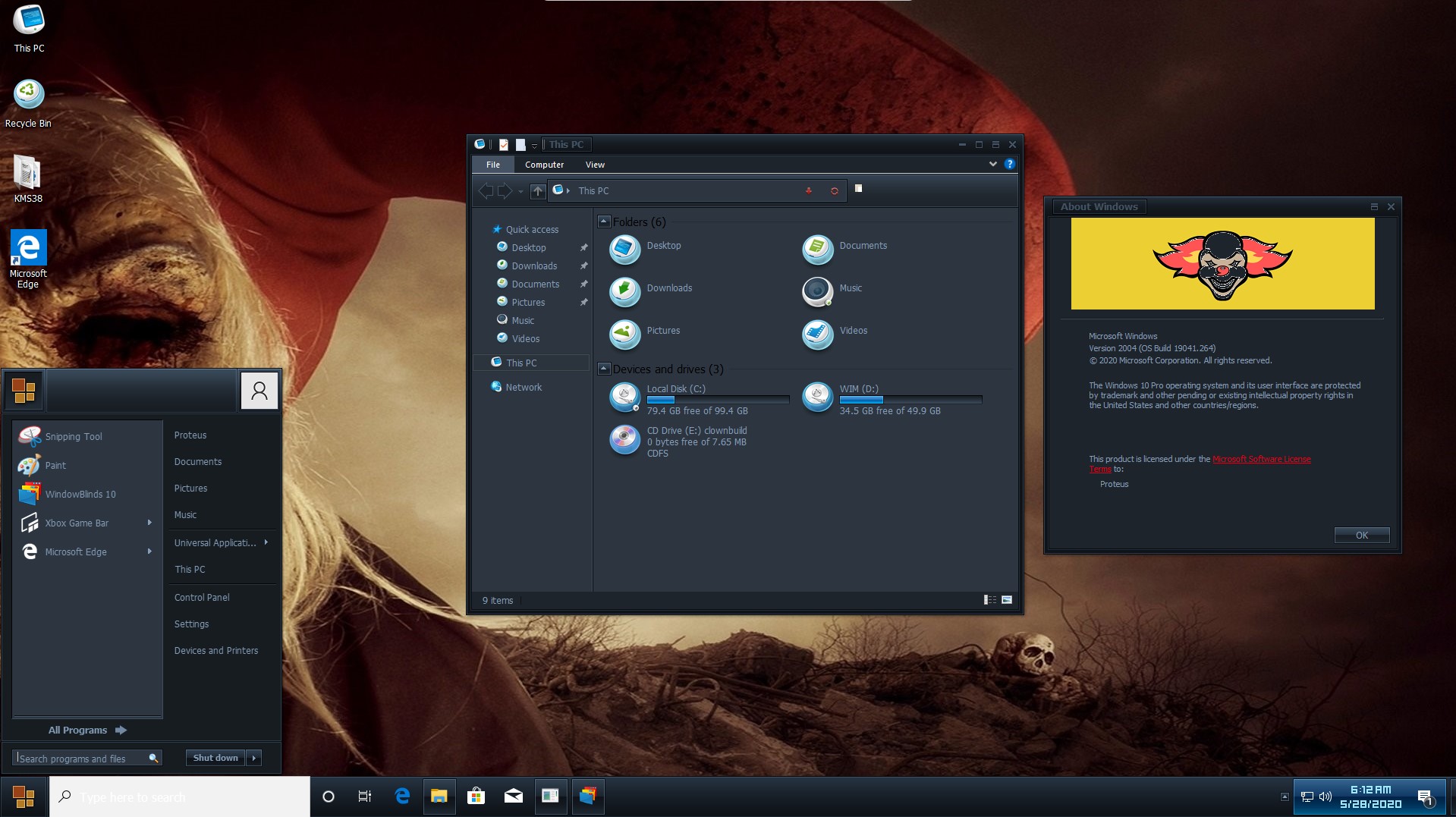1456x817 pixels.
Task: Switch to large icons view in status bar
Action: (1007, 600)
